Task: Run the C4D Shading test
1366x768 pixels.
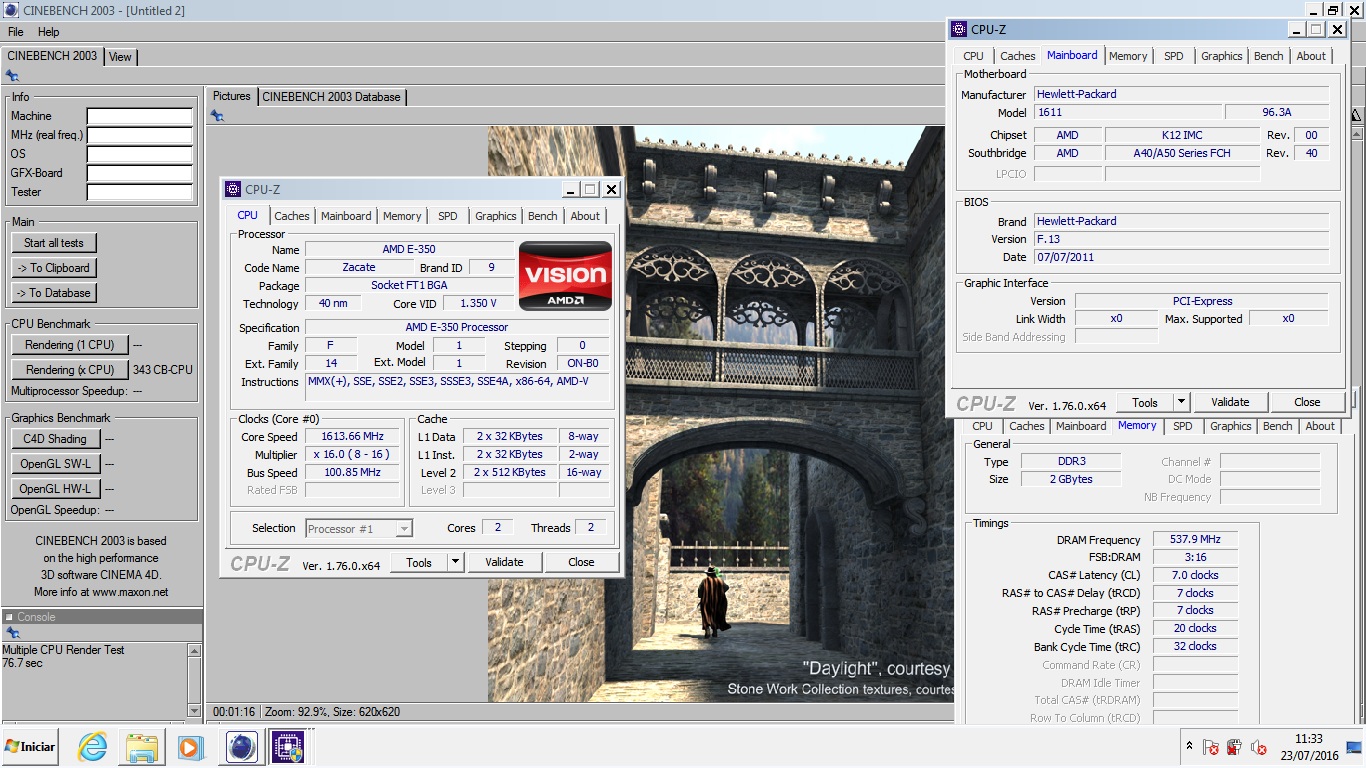Action: point(55,439)
